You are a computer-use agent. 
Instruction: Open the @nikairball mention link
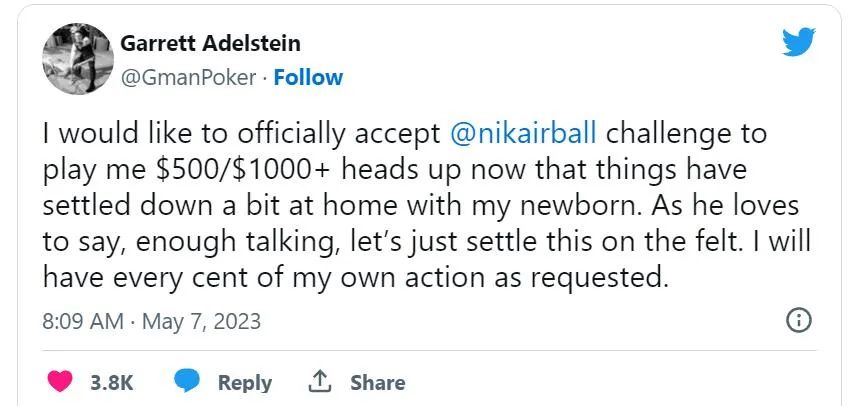tap(520, 133)
